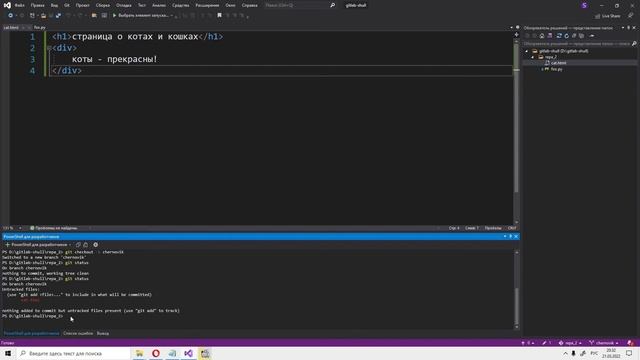
Task: Click show all files icon in Solution Explorer
Action: click(582, 36)
